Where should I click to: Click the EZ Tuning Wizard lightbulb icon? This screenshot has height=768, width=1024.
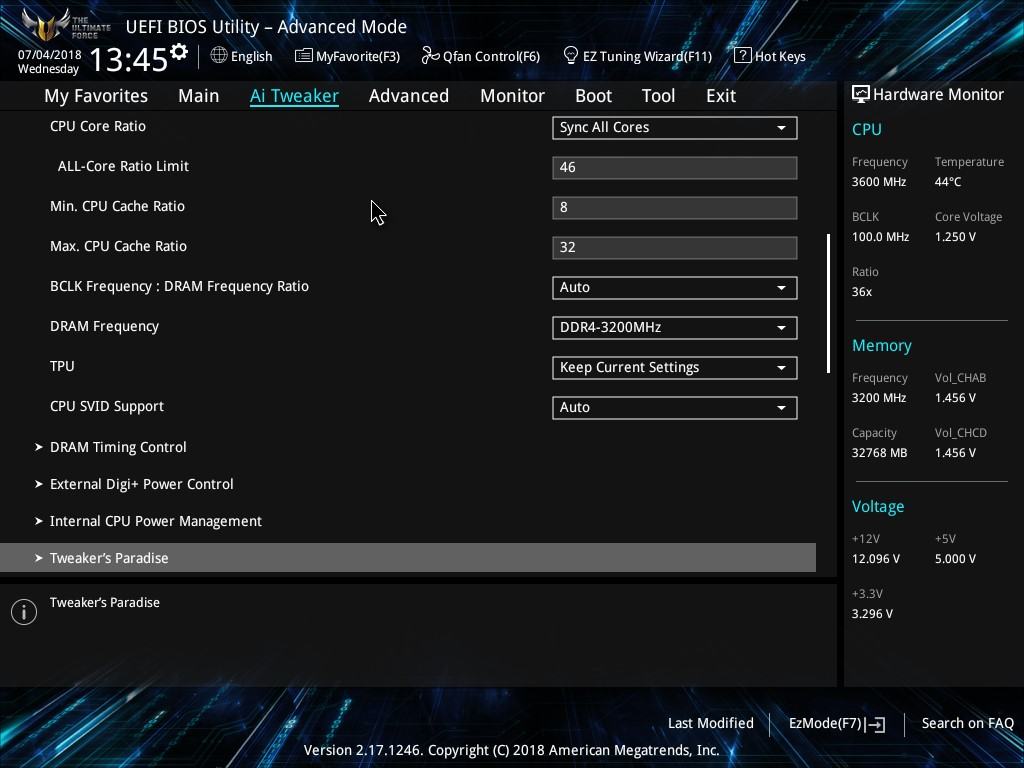click(x=571, y=56)
